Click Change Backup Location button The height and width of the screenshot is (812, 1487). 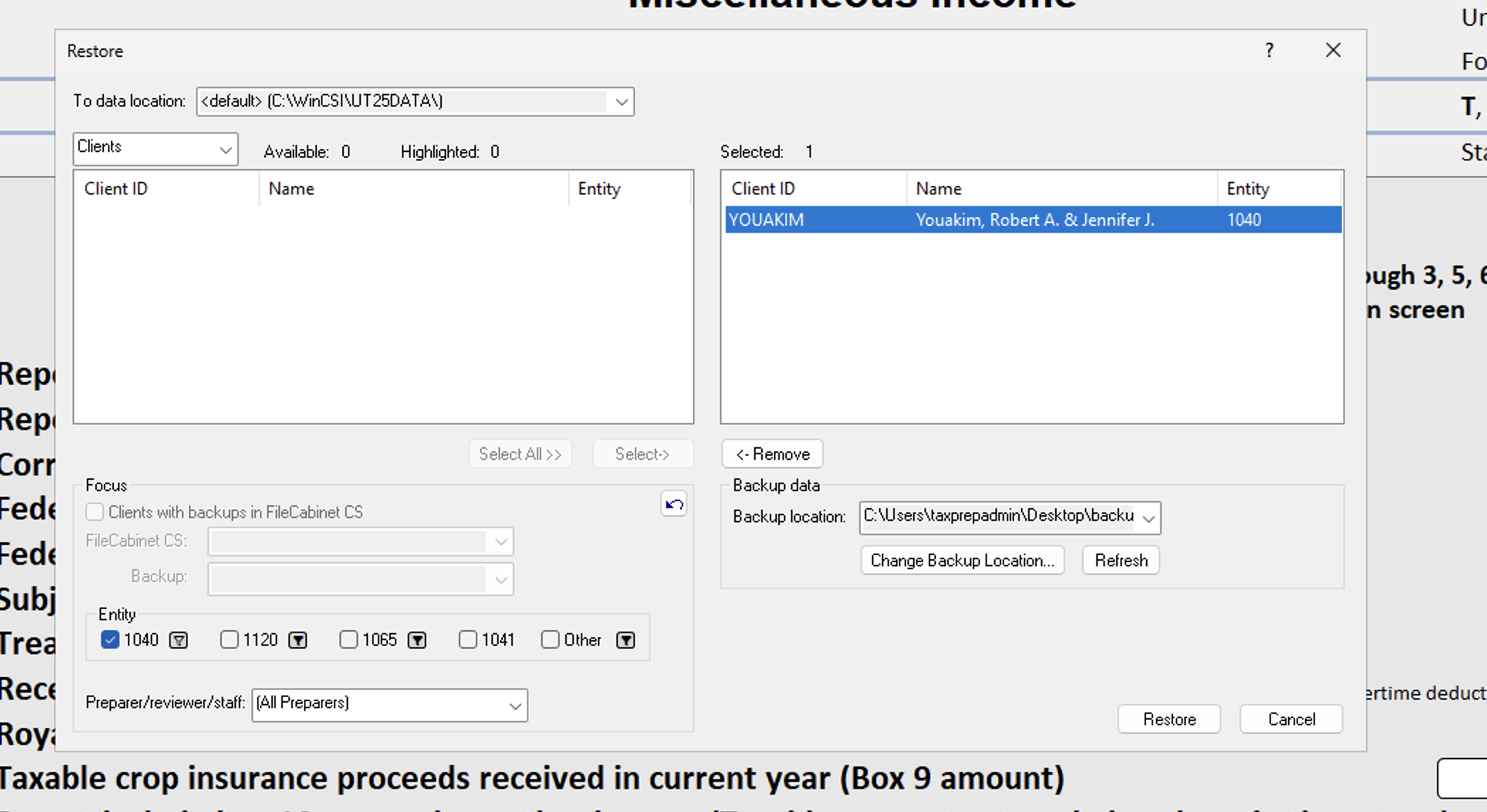pos(962,561)
